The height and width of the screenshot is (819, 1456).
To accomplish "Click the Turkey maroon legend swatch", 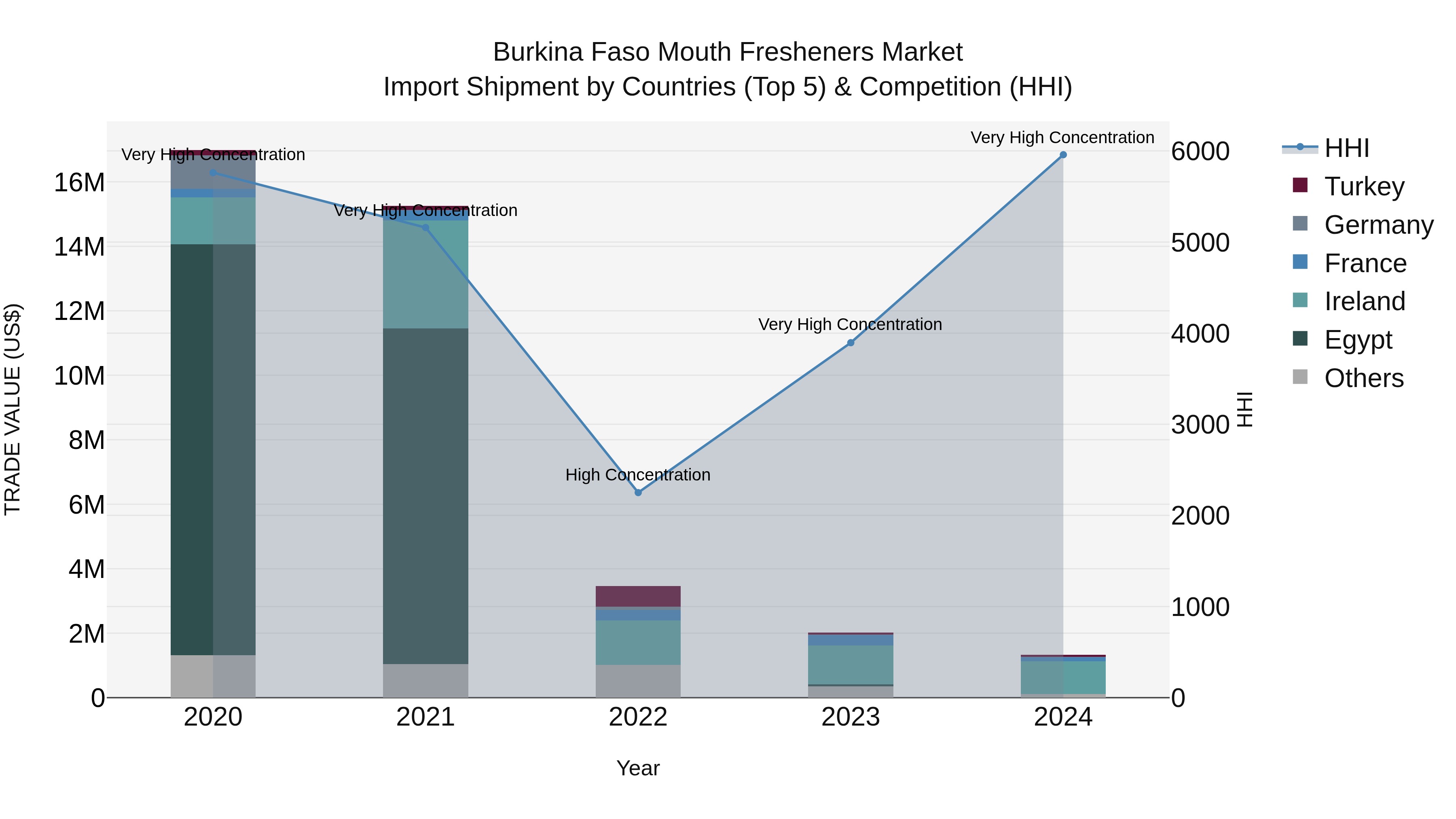I will pos(1300,185).
